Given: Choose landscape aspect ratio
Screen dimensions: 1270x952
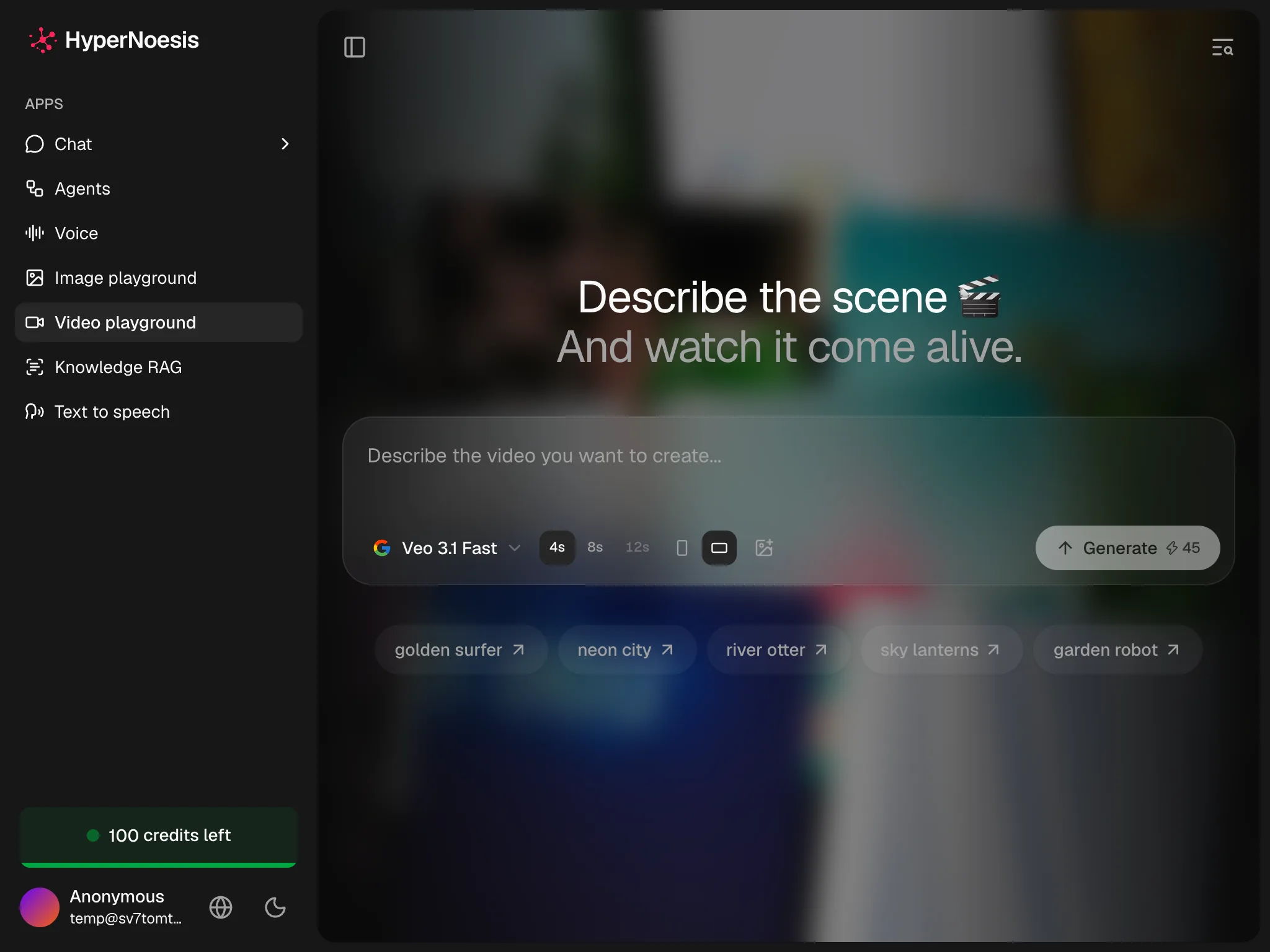Looking at the screenshot, I should pos(719,548).
